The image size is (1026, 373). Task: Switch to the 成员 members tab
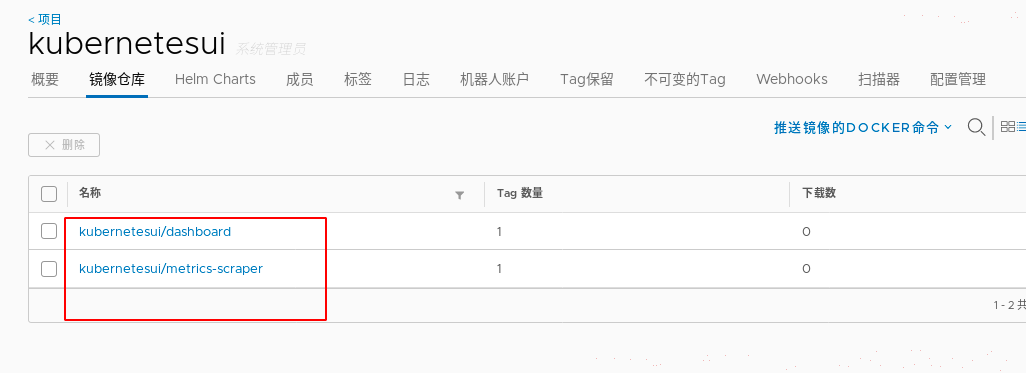[300, 80]
